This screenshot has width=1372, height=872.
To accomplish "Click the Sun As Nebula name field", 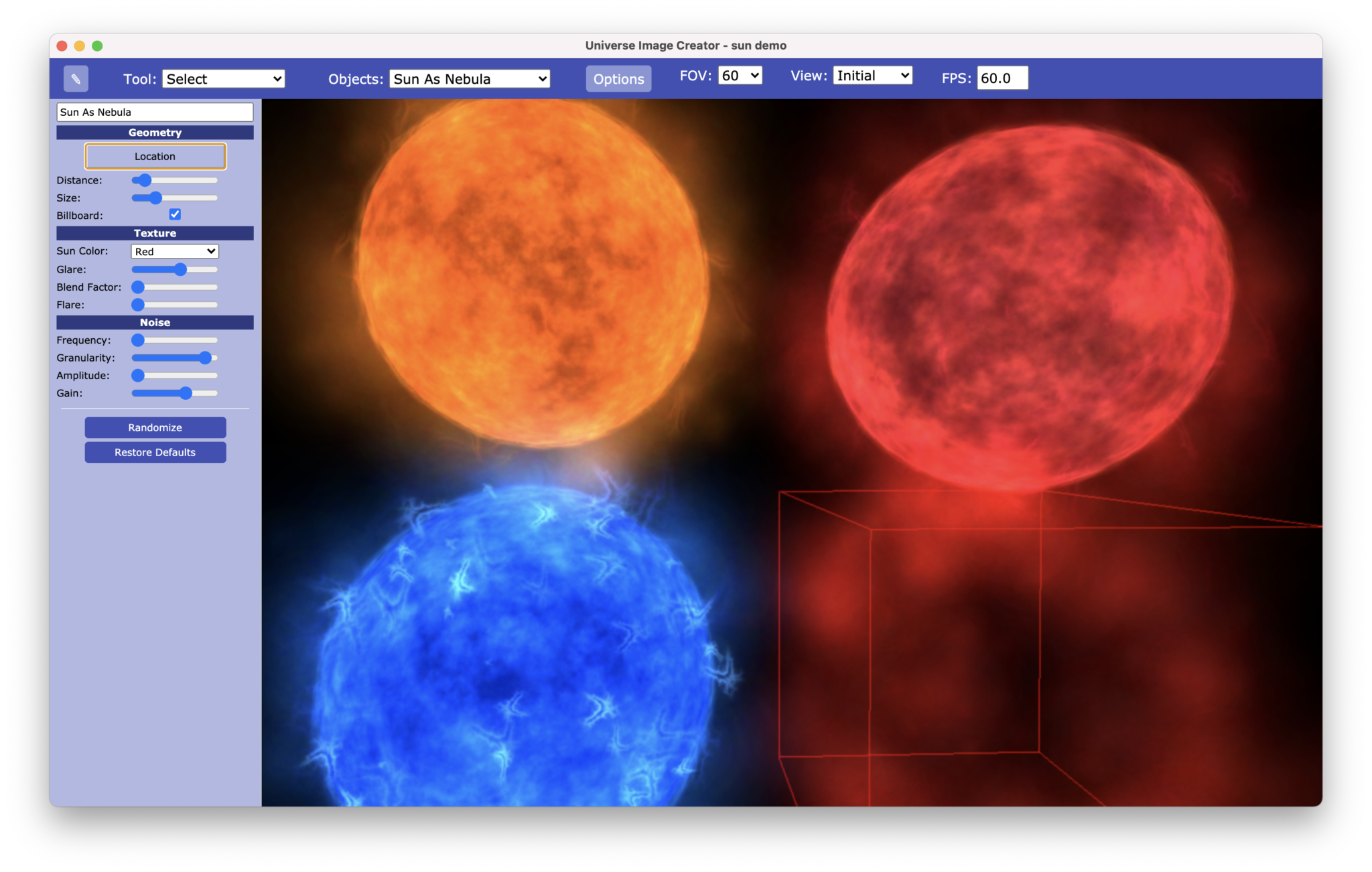I will (155, 112).
